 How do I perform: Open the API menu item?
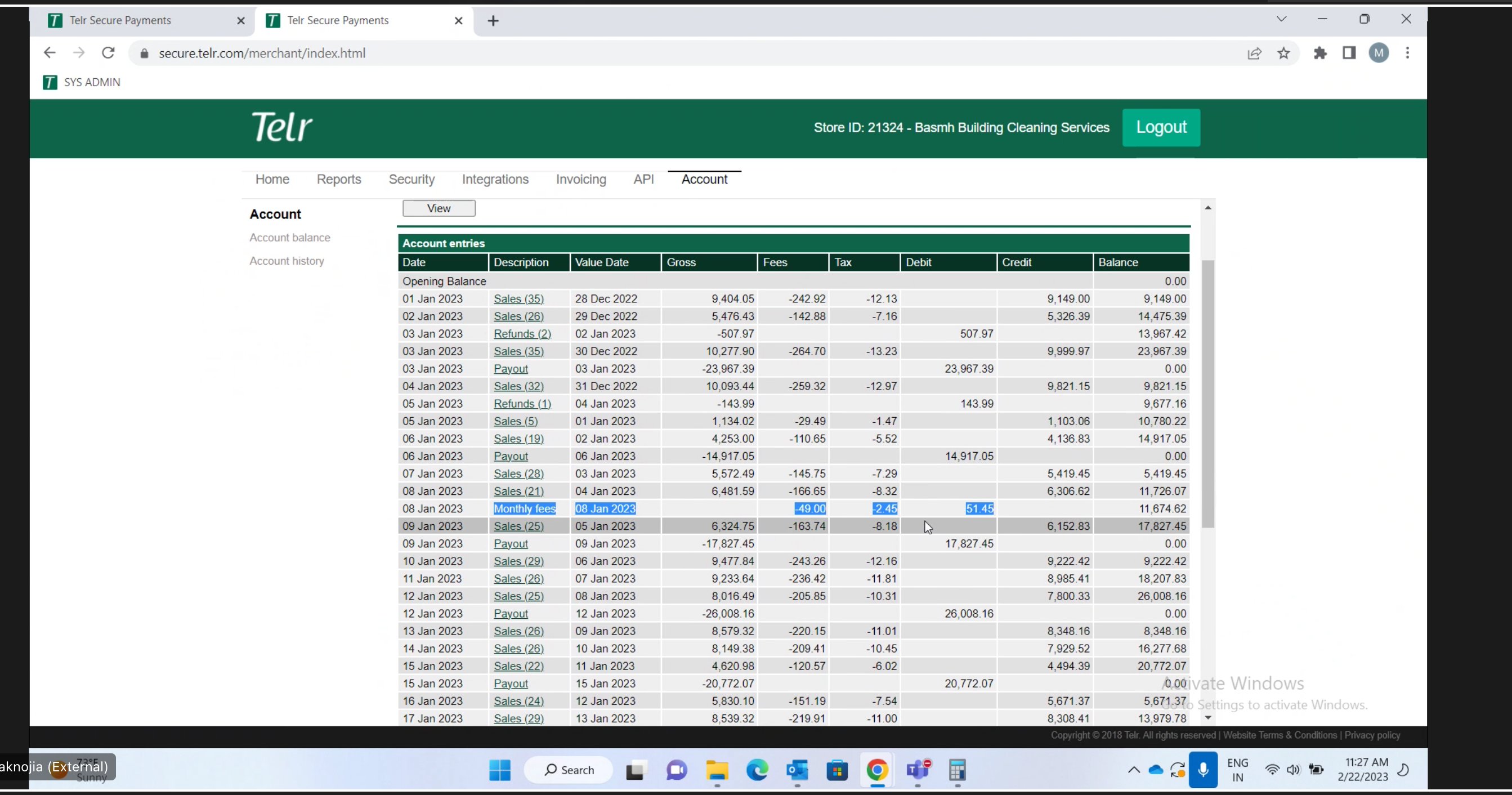tap(643, 179)
